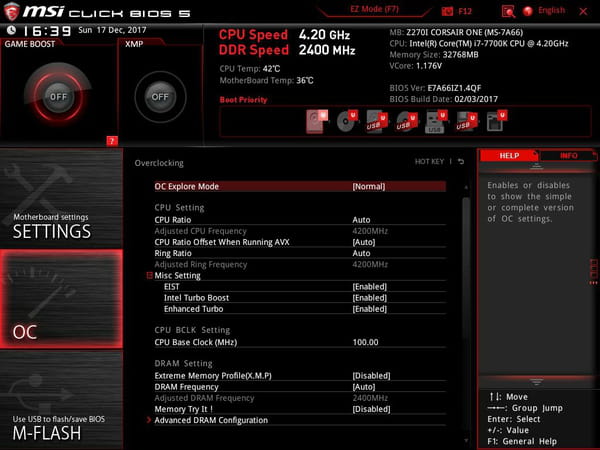The image size is (600, 450).
Task: Click the BIOS Ver E7A66IZ1.4QF text
Action: coord(435,88)
